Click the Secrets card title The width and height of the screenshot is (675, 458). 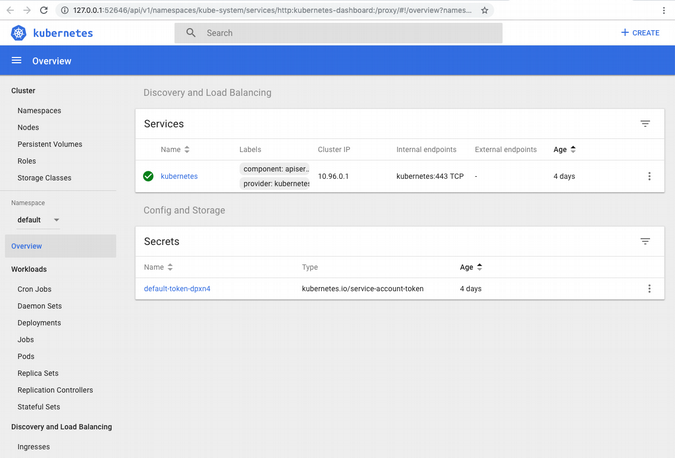click(x=161, y=241)
